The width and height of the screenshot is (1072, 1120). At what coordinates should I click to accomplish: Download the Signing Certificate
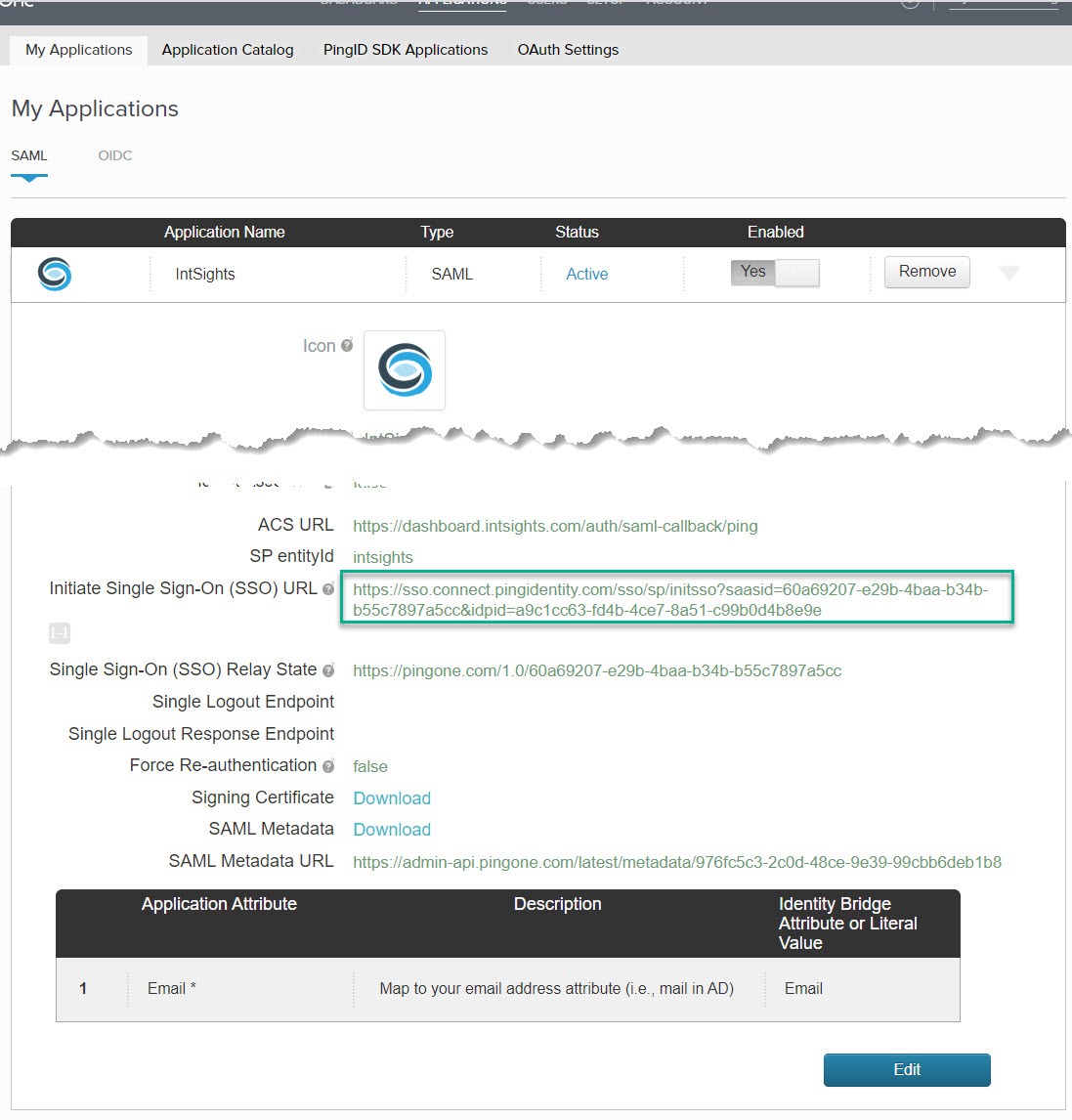click(x=392, y=798)
